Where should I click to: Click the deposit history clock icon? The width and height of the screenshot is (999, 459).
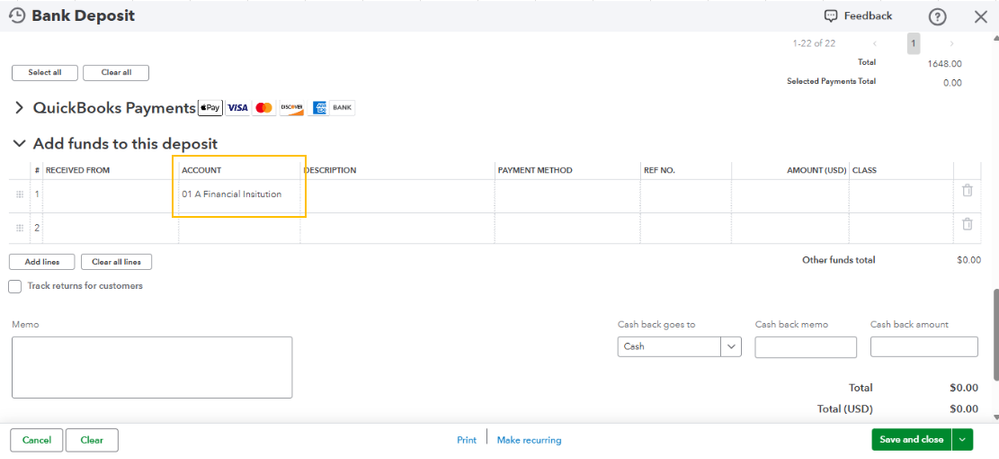(x=17, y=16)
